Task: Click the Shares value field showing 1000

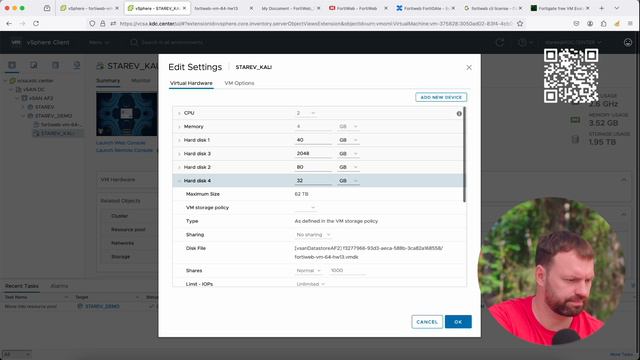Action: [347, 271]
